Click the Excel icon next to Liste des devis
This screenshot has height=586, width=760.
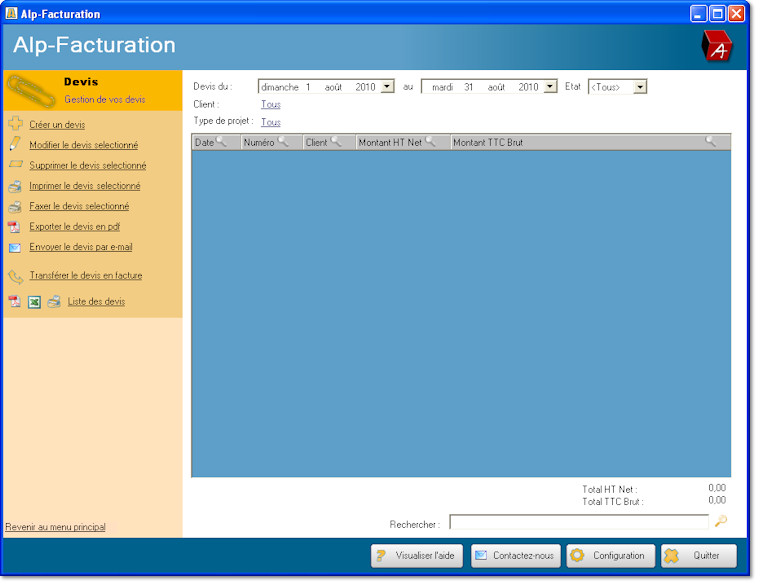(x=34, y=301)
